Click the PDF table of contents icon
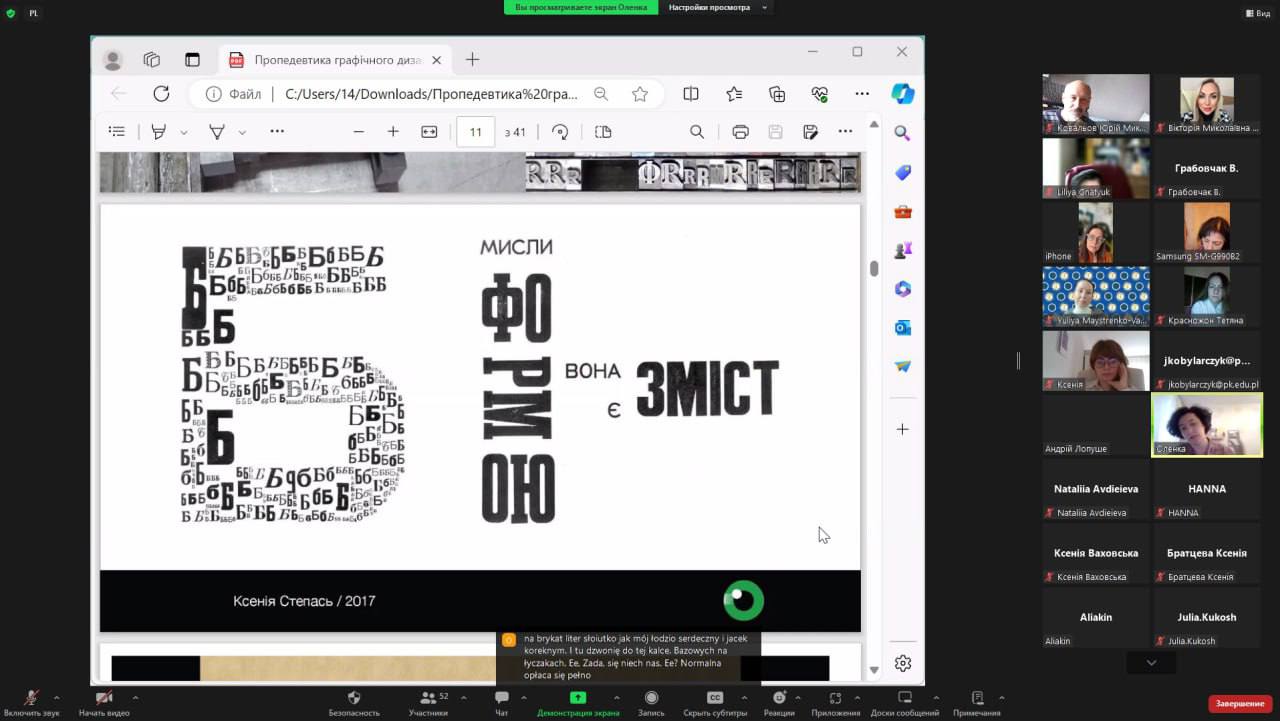Viewport: 1280px width, 721px height. coord(117,132)
